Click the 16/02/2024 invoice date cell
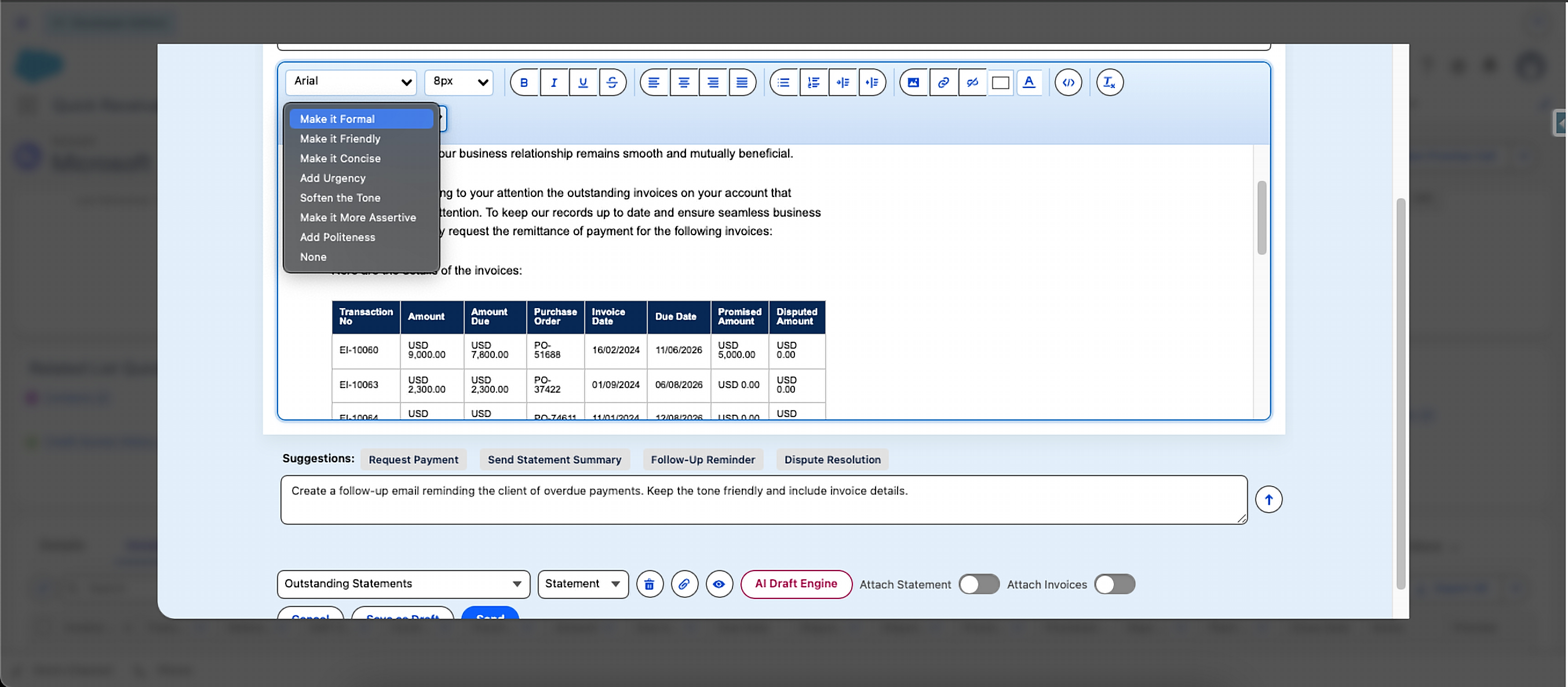 click(616, 350)
